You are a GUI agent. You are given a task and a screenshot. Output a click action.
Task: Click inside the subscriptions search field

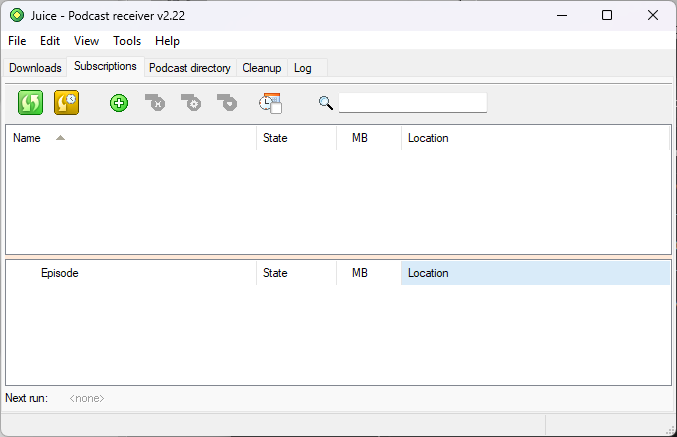412,103
